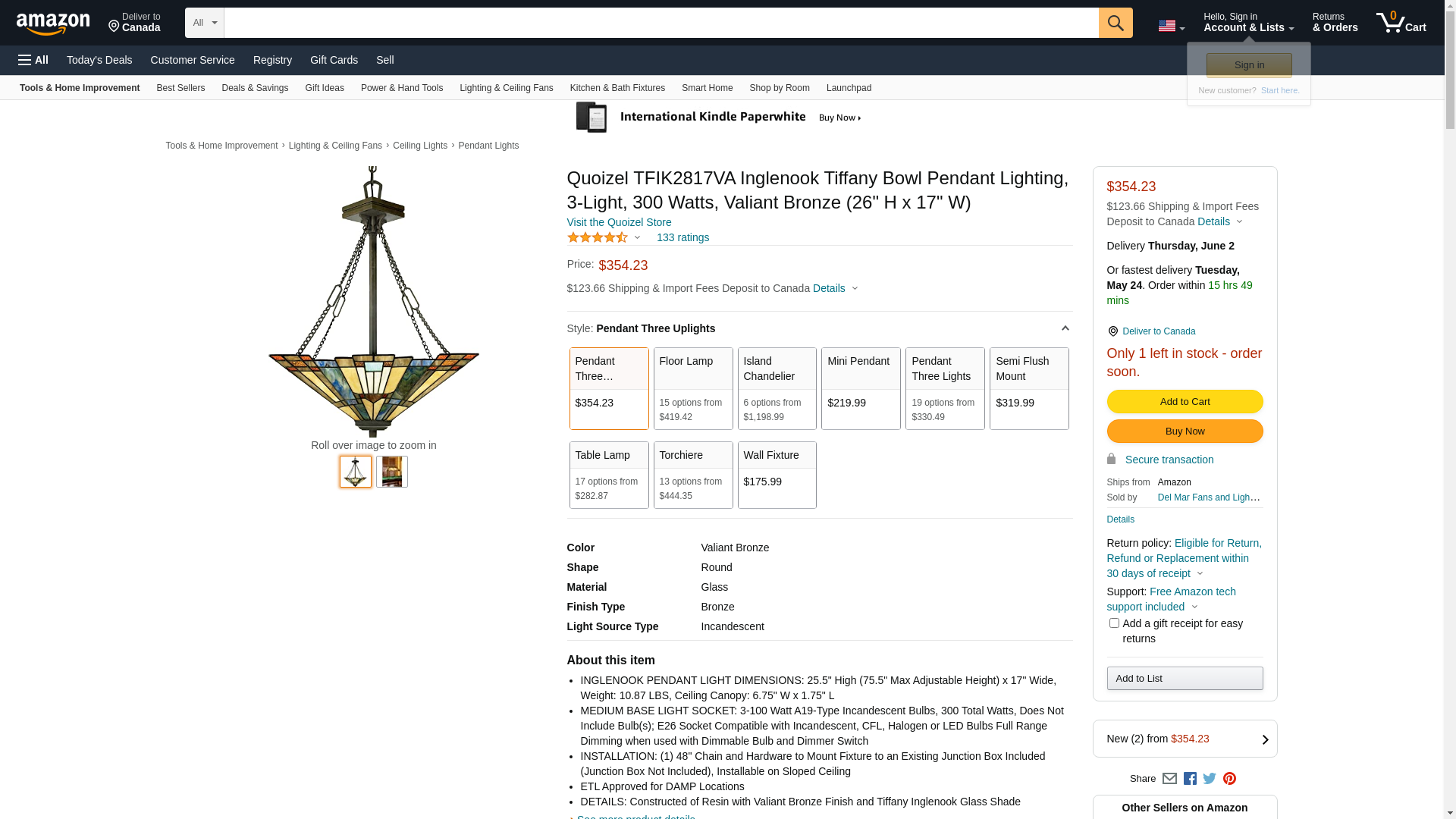Open Today's Deals in the nav bar
Image resolution: width=1456 pixels, height=819 pixels.
99,60
